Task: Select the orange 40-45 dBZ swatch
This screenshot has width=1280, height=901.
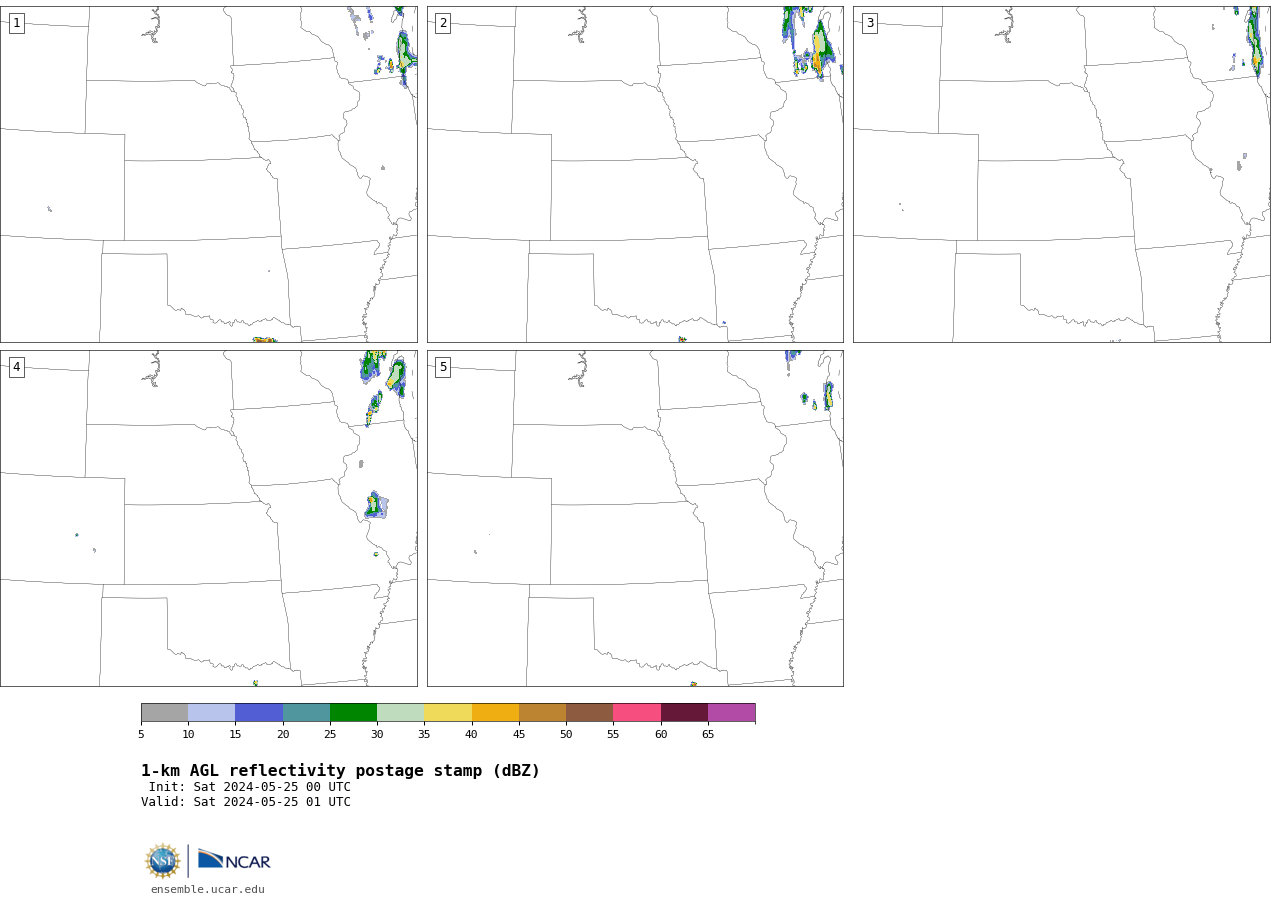Action: tap(495, 712)
